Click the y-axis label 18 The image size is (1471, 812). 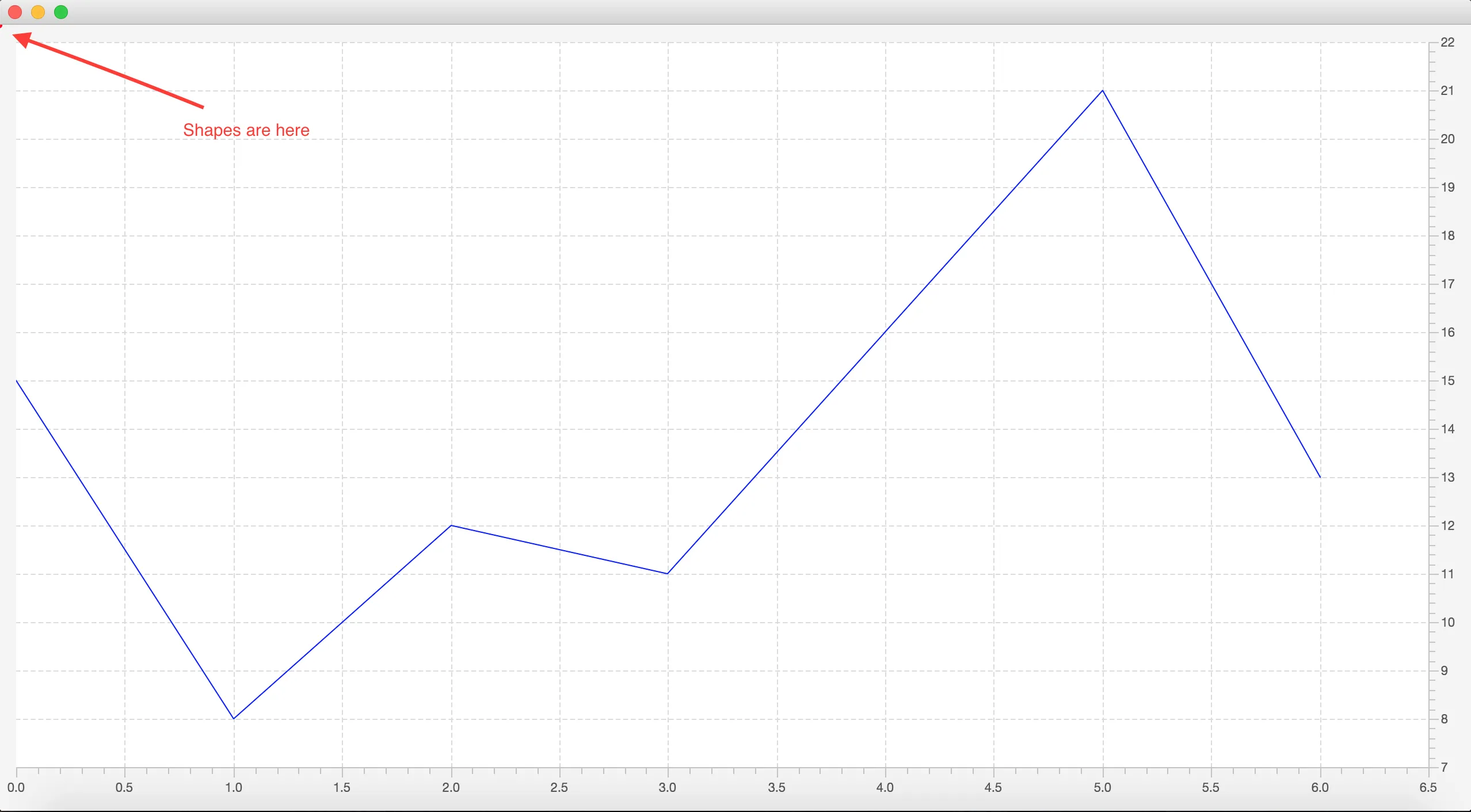tap(1447, 236)
